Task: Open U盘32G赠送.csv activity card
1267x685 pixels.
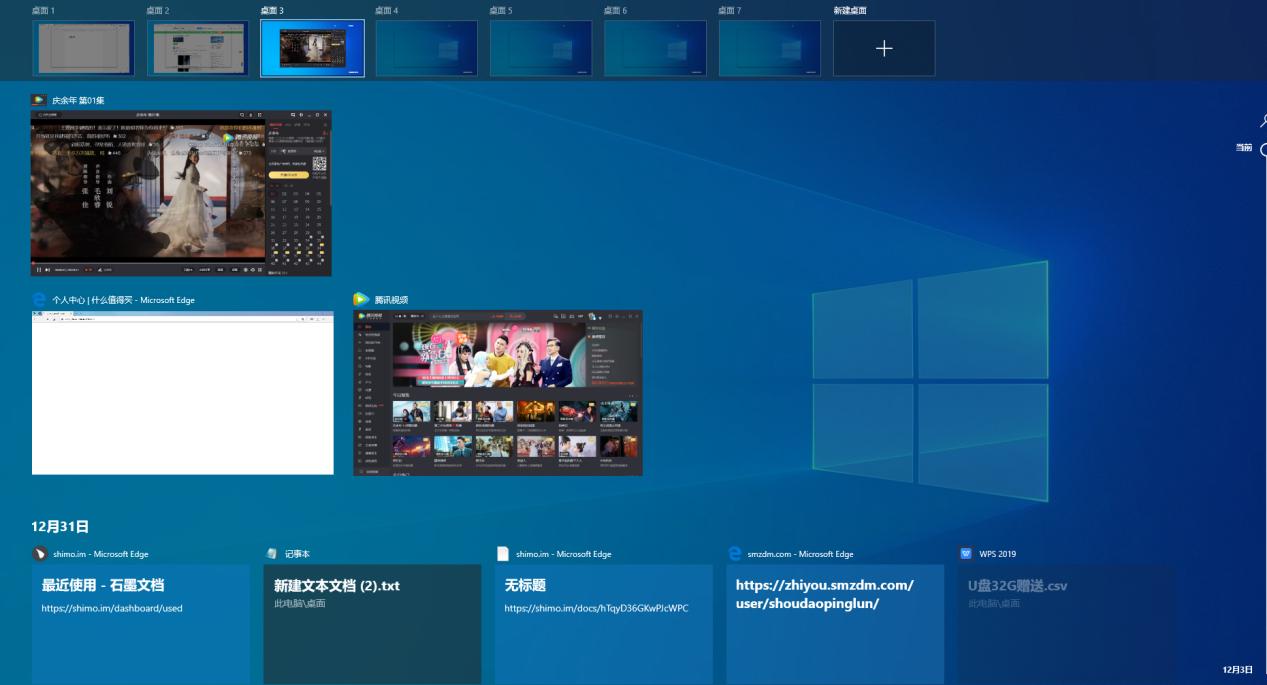Action: (x=1066, y=620)
